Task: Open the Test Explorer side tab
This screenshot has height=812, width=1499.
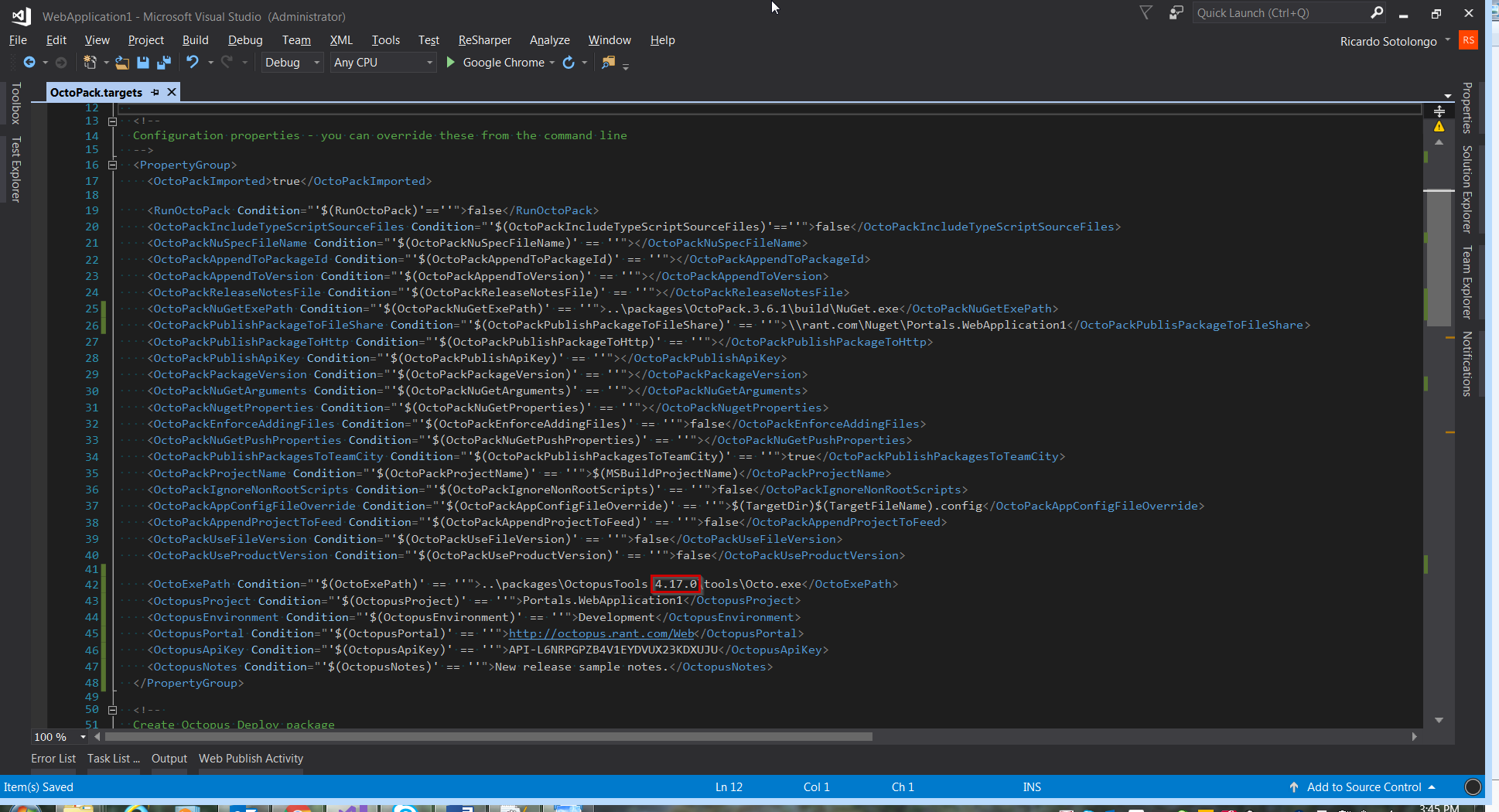Action: (15, 169)
